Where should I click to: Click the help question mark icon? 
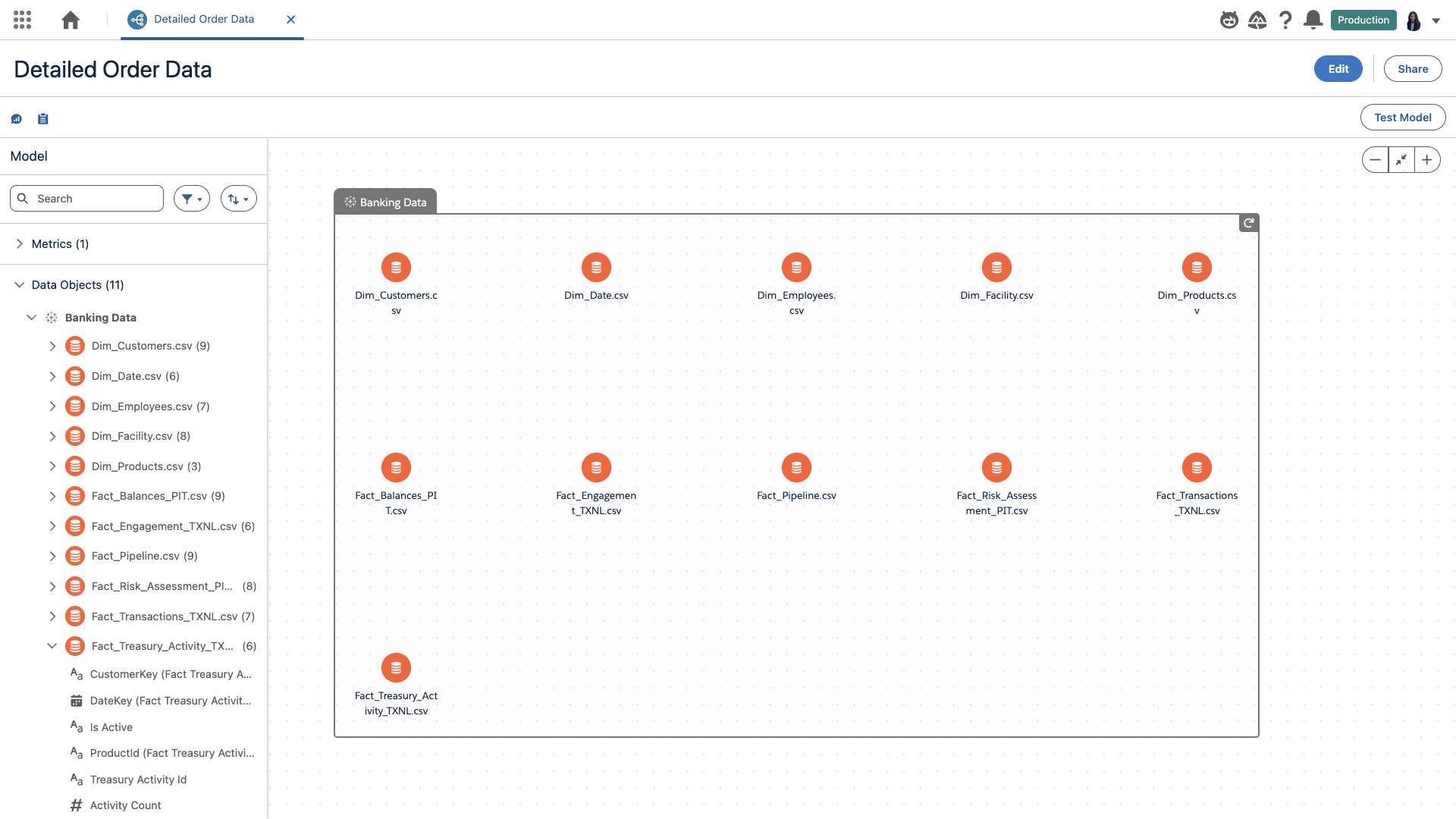click(1285, 20)
